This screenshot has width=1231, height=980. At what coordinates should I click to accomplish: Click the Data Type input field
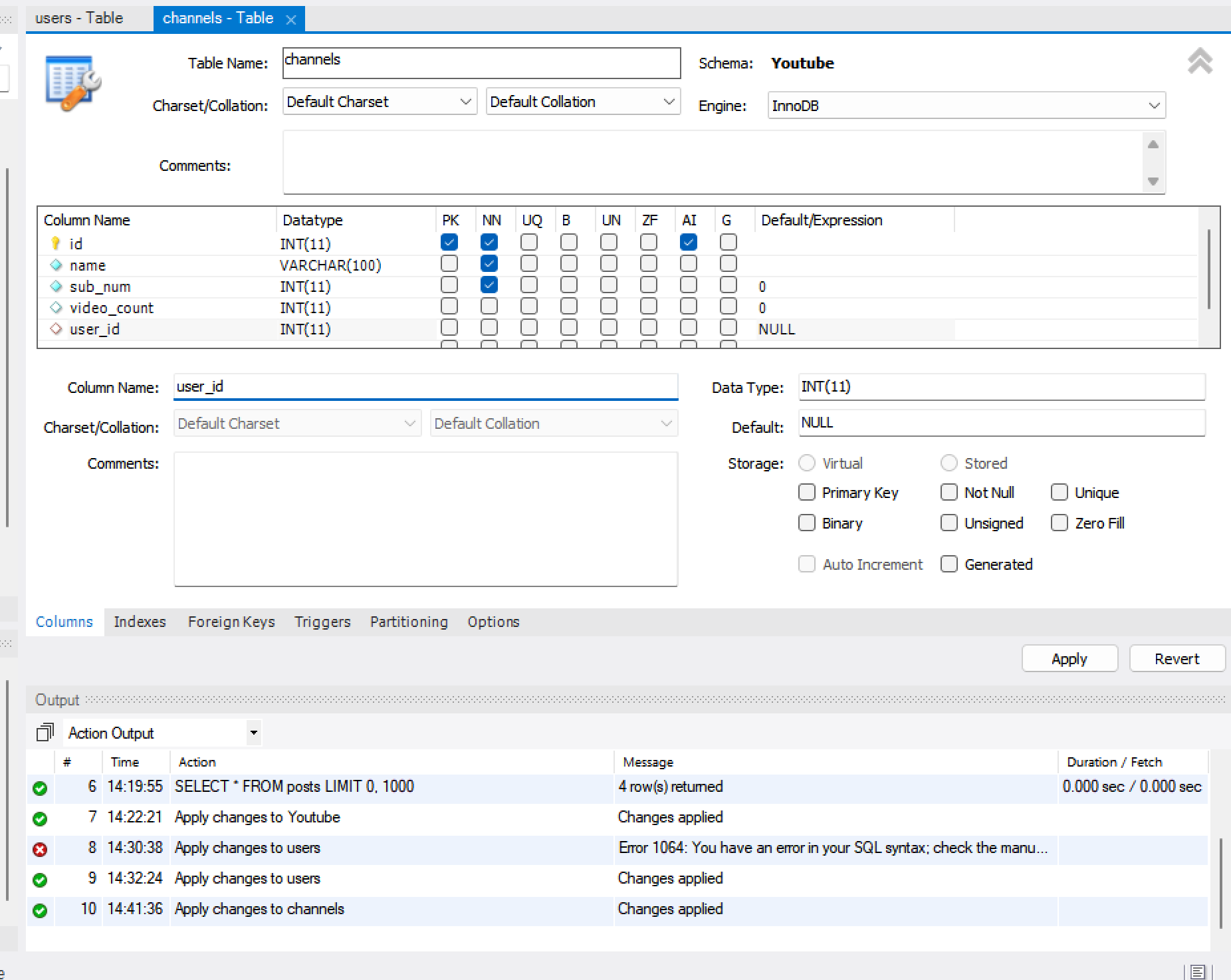tap(1002, 387)
